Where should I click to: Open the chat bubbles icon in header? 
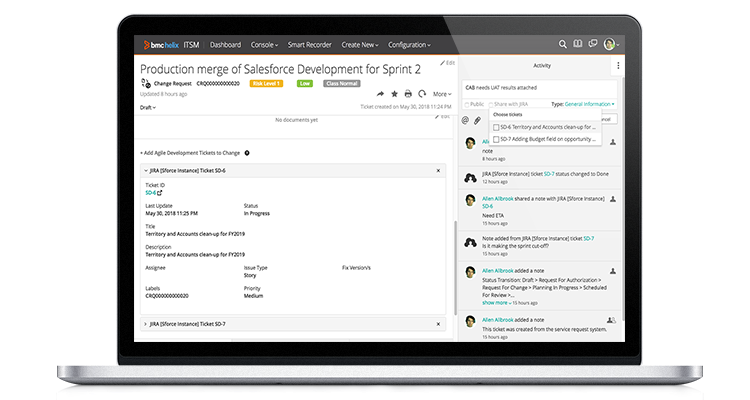pyautogui.click(x=592, y=45)
